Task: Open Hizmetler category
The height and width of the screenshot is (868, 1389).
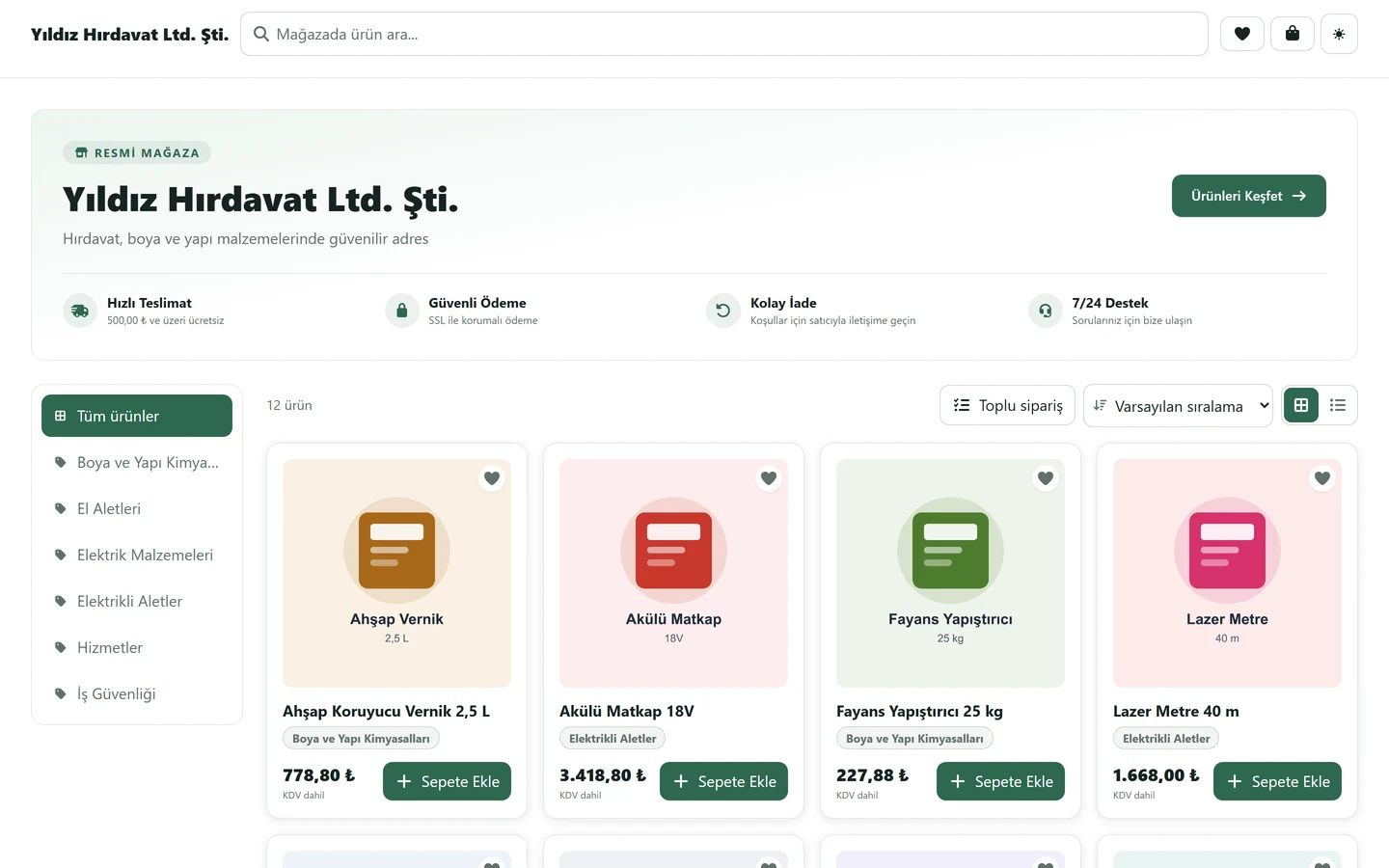Action: point(137,647)
